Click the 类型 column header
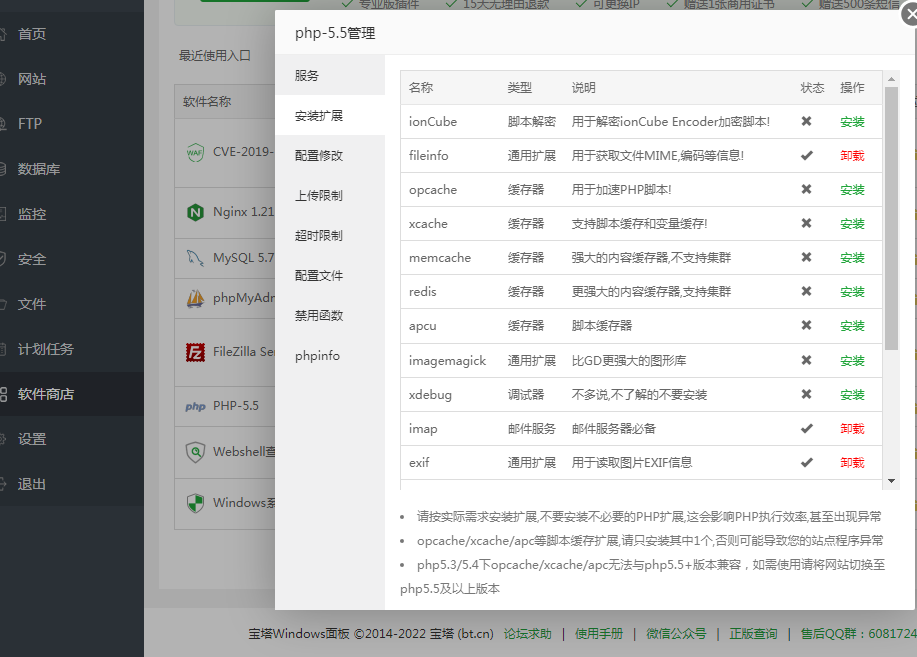Viewport: 917px width, 657px height. pyautogui.click(x=520, y=88)
